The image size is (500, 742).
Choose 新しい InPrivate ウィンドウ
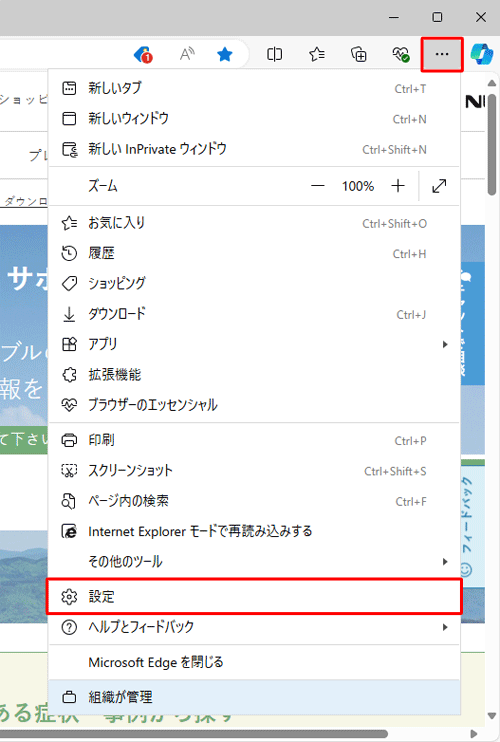coord(254,149)
